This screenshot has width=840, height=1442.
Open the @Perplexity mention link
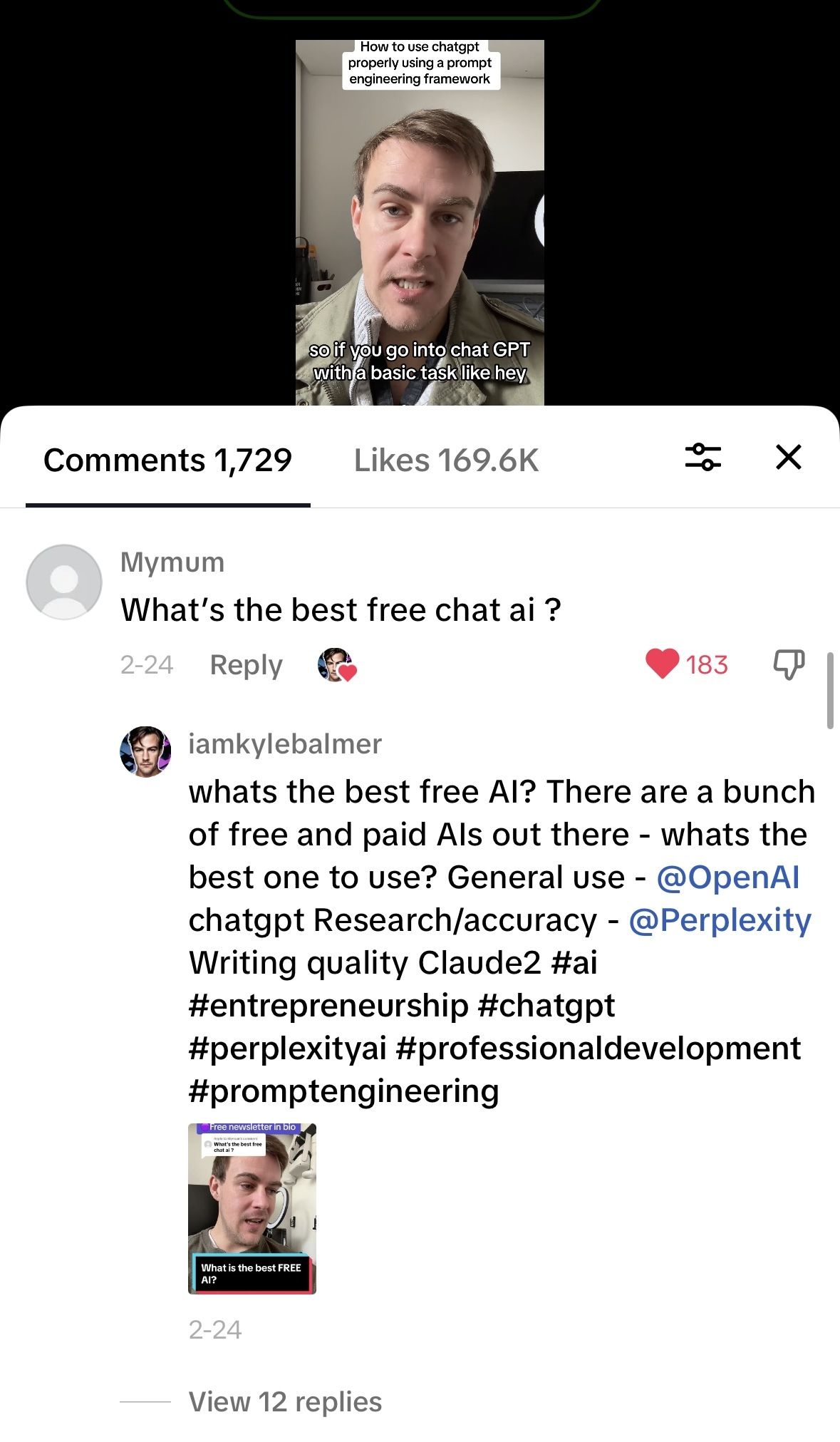[720, 920]
